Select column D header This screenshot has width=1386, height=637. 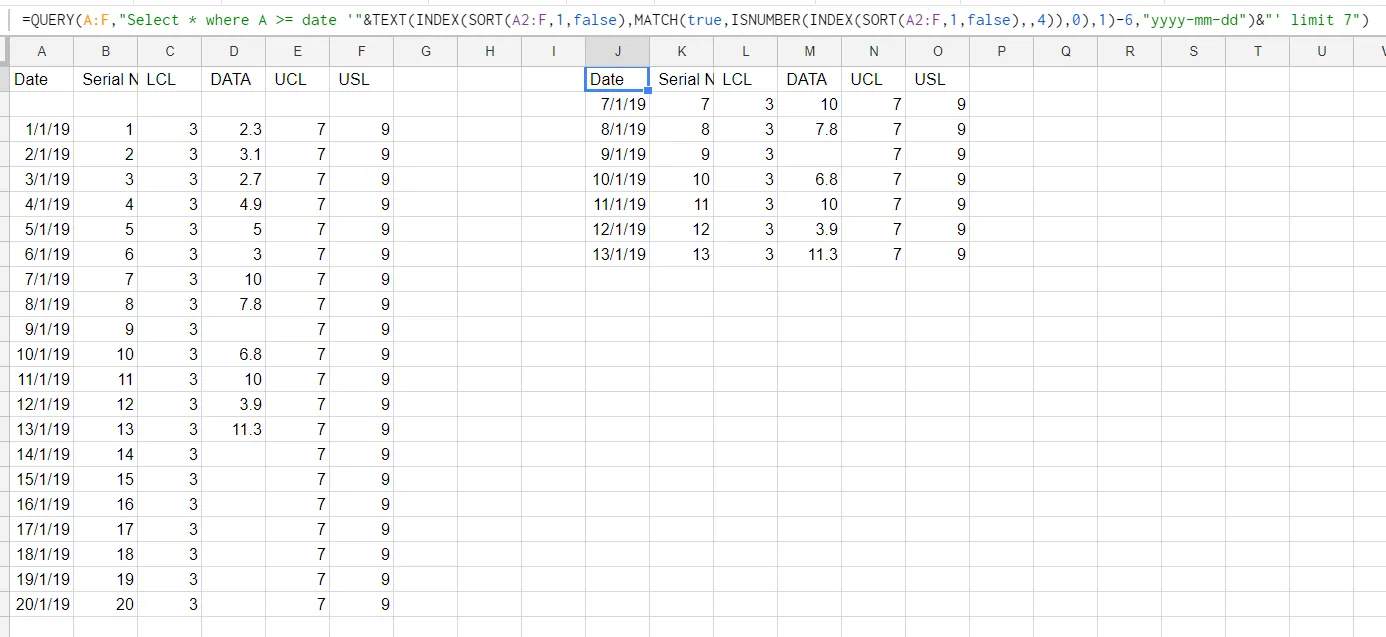(x=234, y=51)
